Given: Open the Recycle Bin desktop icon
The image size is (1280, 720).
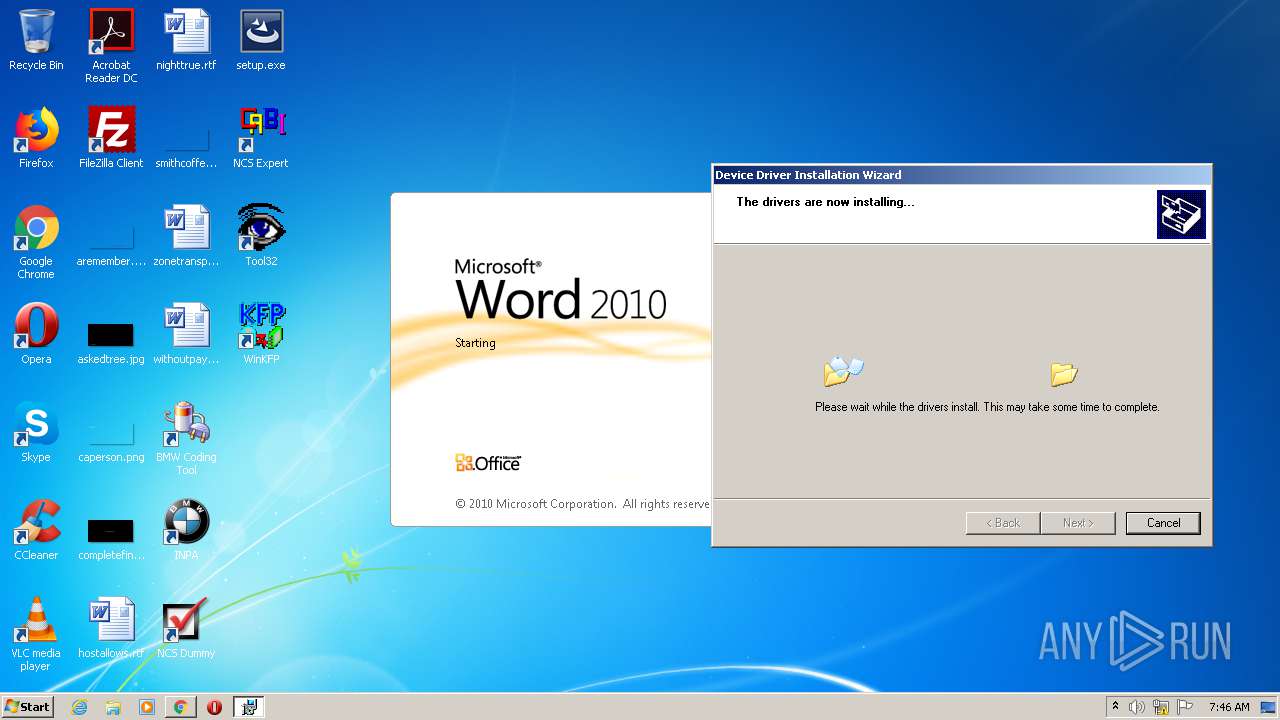Looking at the screenshot, I should pos(36,40).
